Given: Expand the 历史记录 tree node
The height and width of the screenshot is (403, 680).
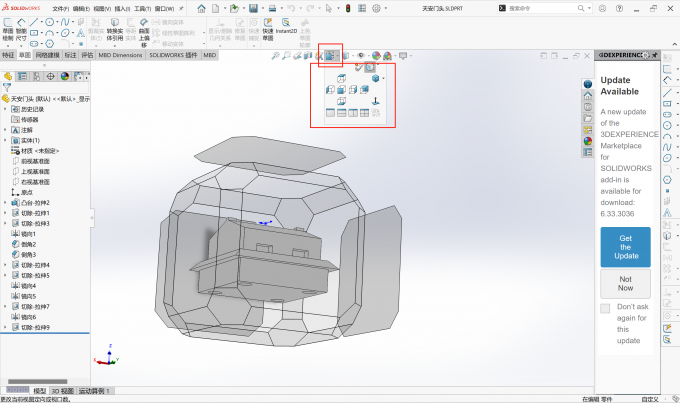Looking at the screenshot, I should pyautogui.click(x=5, y=109).
